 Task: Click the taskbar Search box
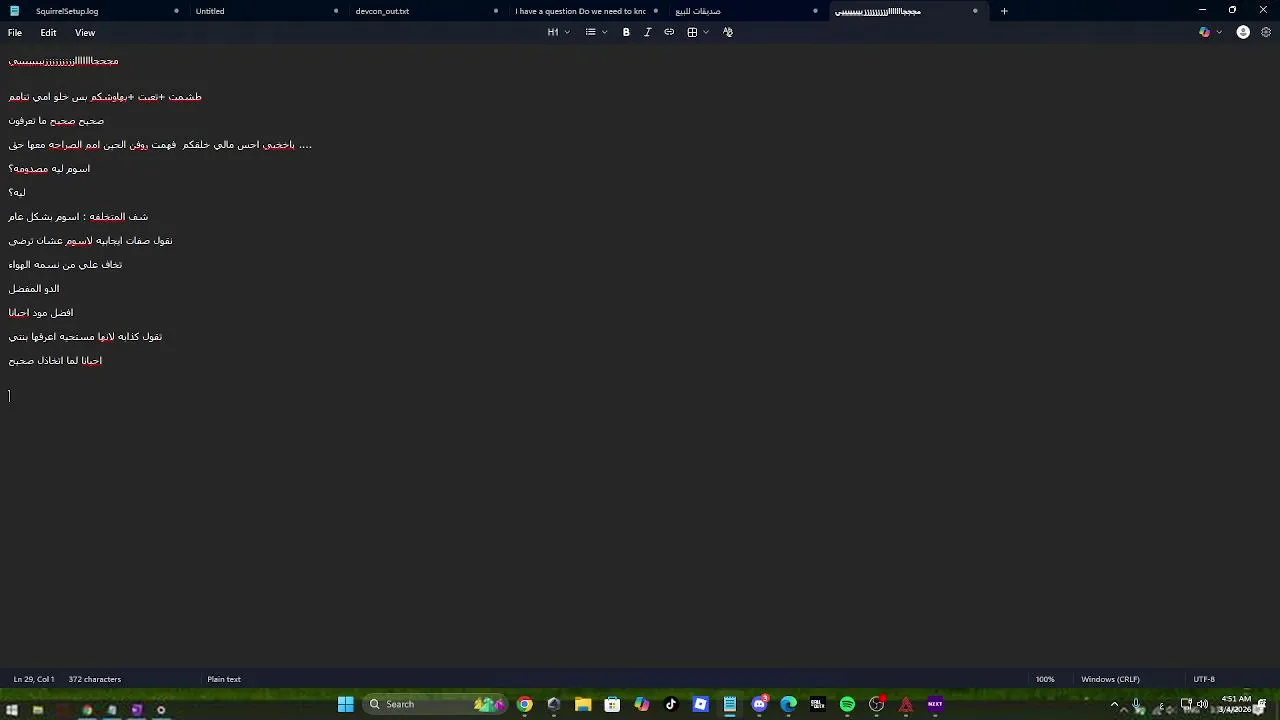(434, 704)
